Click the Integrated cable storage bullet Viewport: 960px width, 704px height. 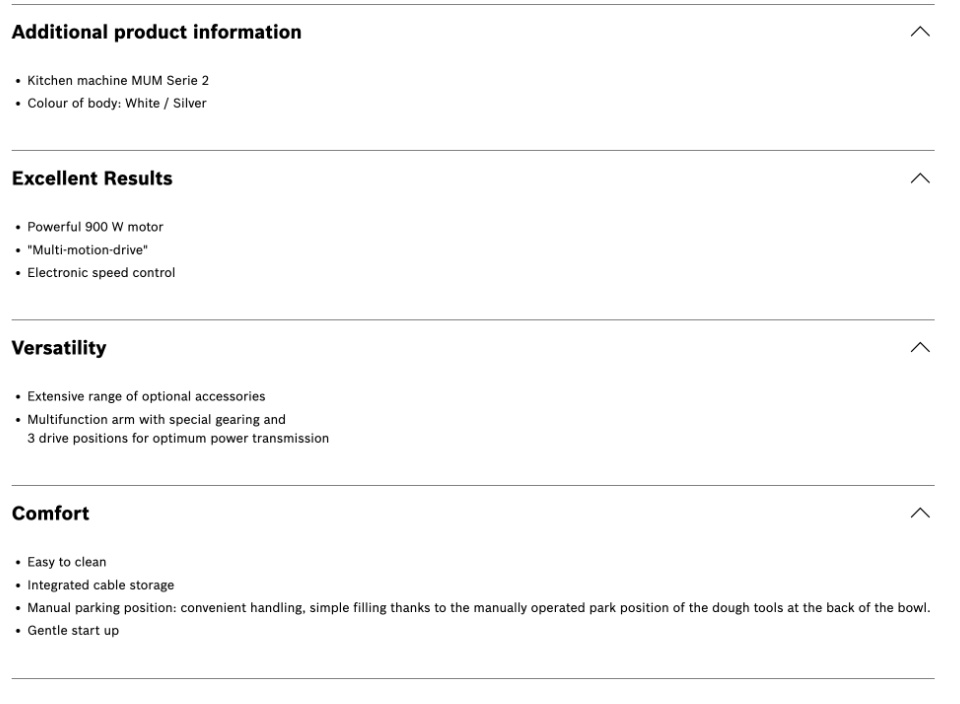100,585
